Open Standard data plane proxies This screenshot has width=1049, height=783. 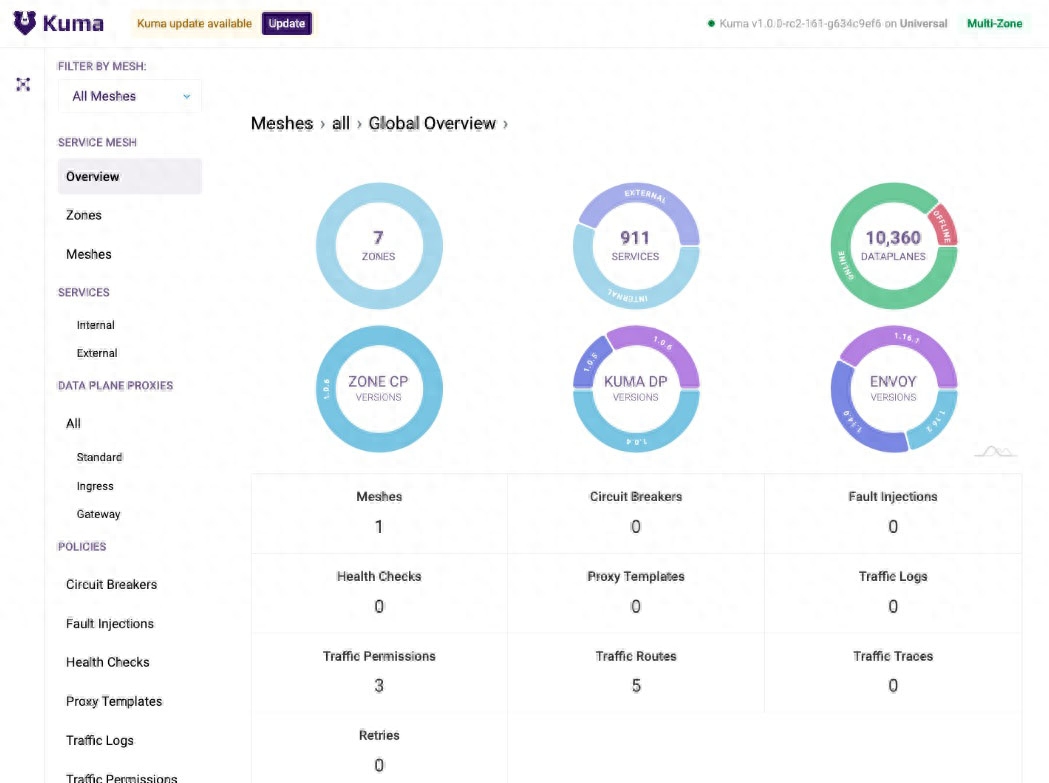[100, 457]
